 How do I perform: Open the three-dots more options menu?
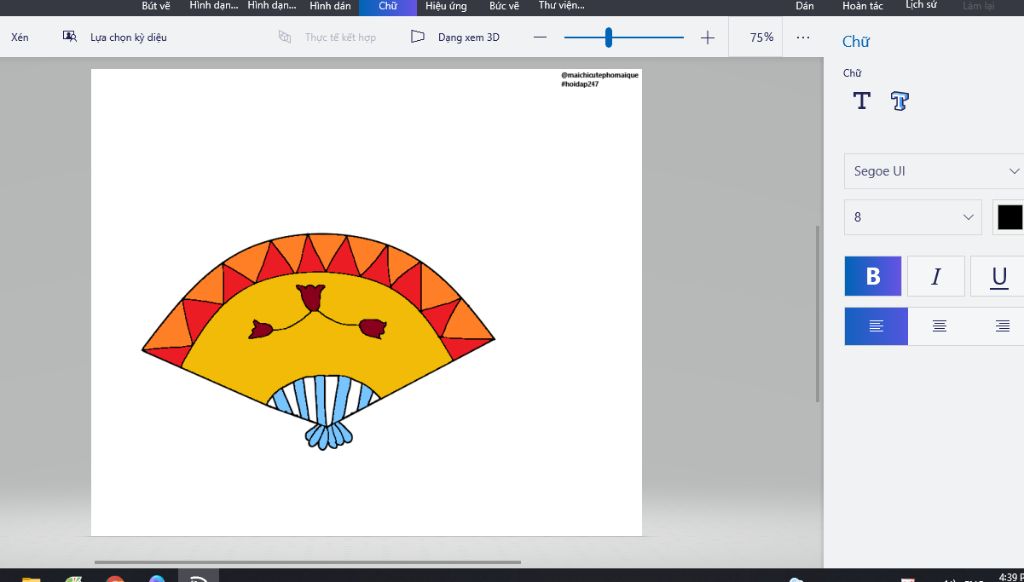[803, 37]
